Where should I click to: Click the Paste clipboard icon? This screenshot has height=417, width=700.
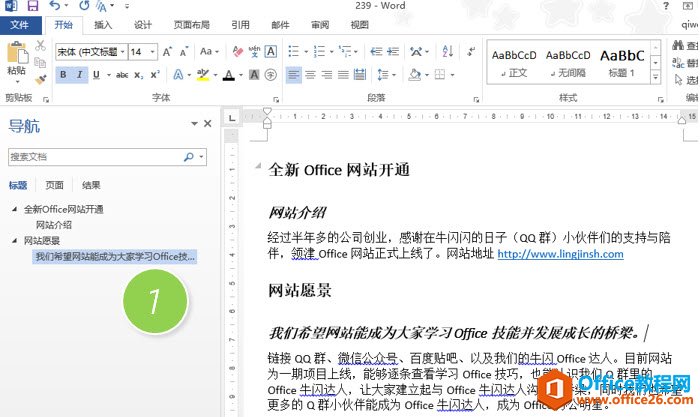(x=17, y=54)
